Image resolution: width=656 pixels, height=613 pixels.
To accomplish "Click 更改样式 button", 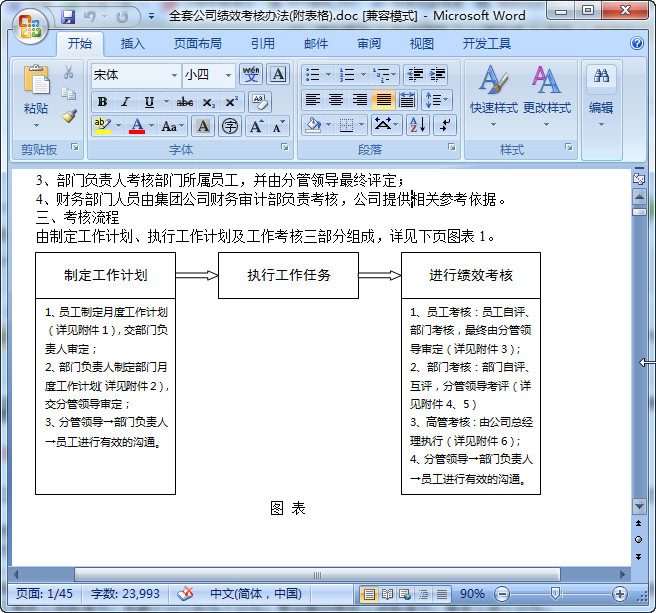I will pos(546,96).
